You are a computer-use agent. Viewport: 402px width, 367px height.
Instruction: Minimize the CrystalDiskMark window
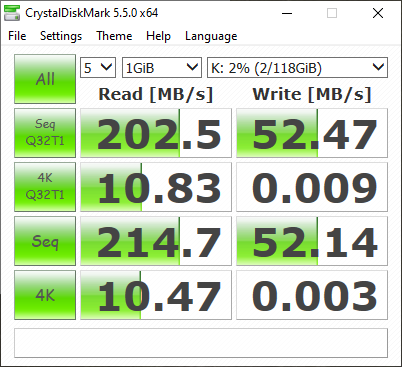pos(287,13)
